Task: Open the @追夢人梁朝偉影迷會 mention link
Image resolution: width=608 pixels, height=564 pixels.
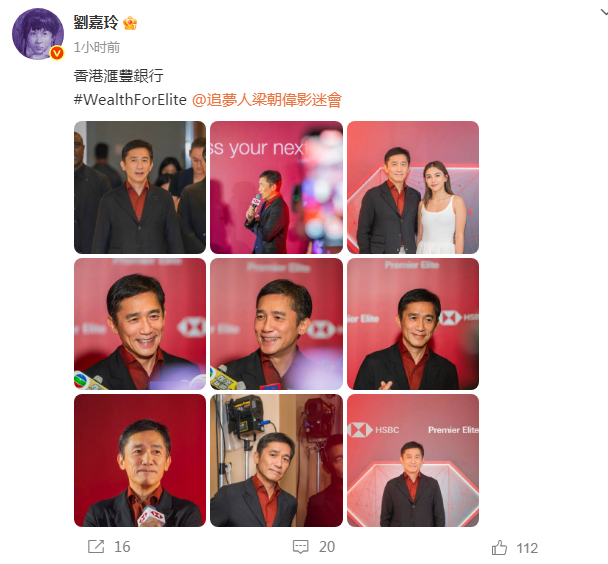Action: click(267, 100)
